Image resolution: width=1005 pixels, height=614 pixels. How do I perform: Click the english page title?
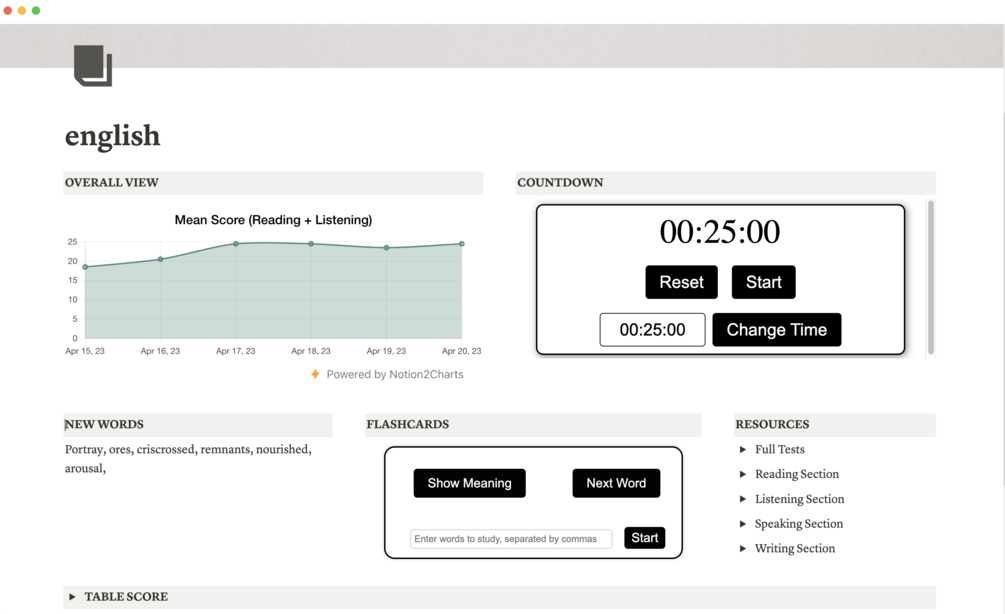[x=112, y=136]
